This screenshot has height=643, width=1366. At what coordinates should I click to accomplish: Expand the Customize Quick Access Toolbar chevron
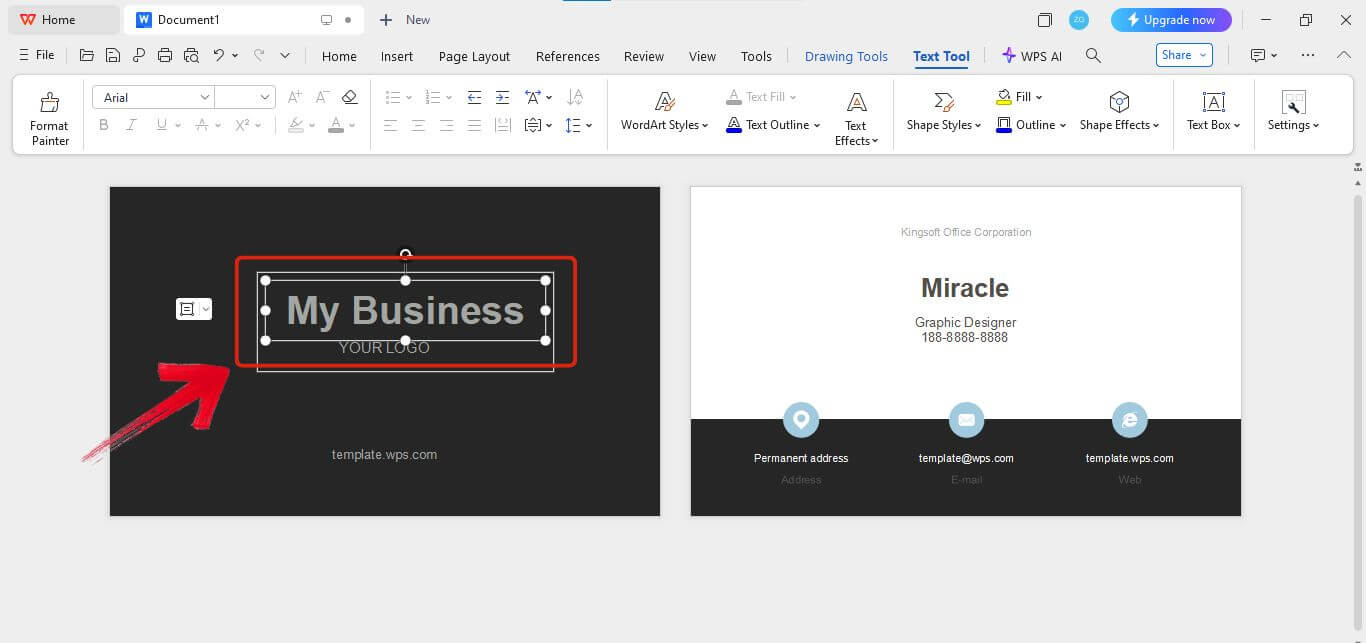click(x=285, y=56)
